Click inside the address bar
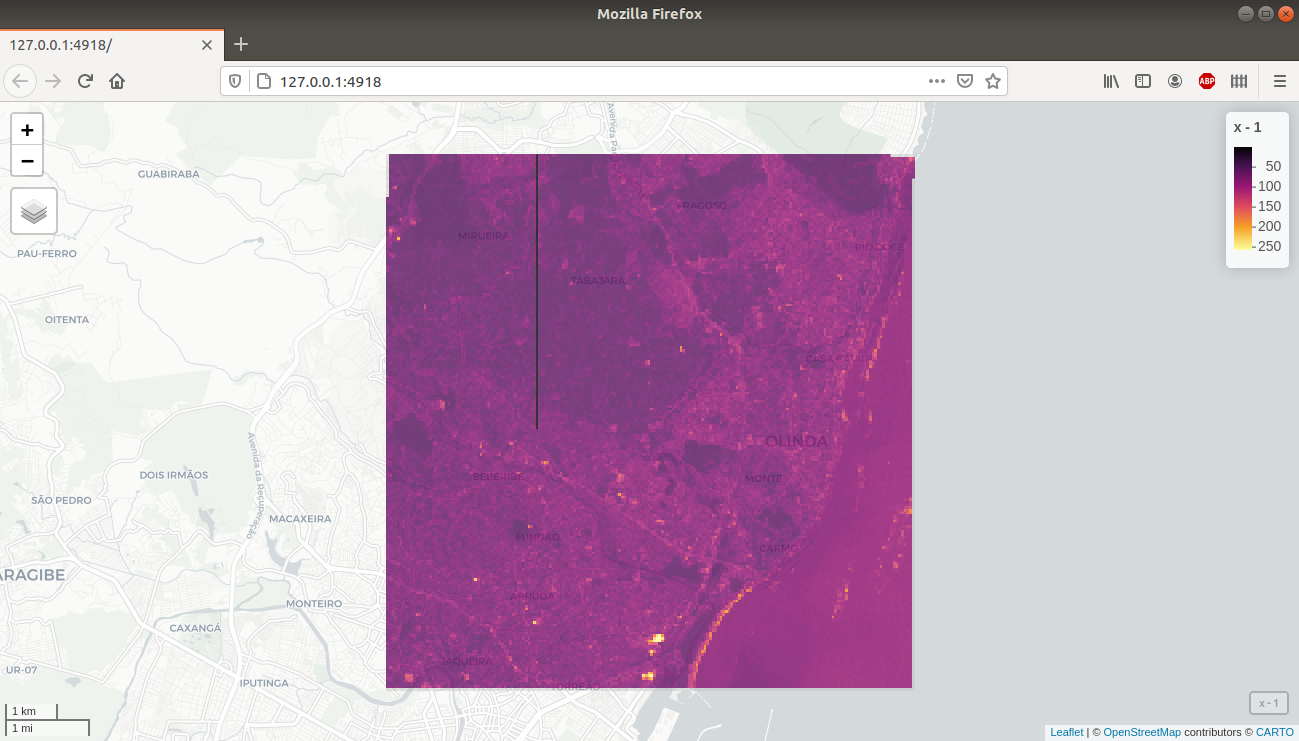 pyautogui.click(x=500, y=81)
